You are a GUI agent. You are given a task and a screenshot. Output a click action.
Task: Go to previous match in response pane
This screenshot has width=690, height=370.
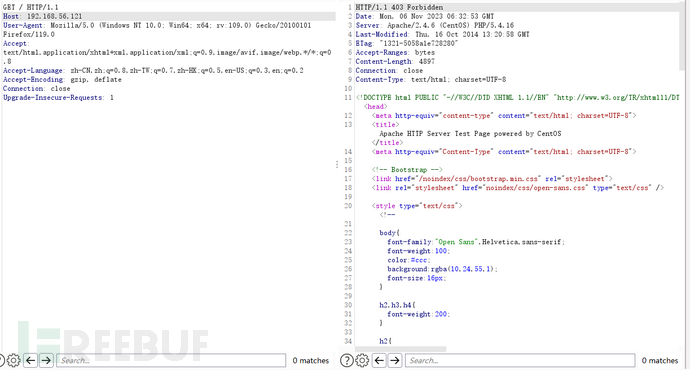click(x=379, y=360)
